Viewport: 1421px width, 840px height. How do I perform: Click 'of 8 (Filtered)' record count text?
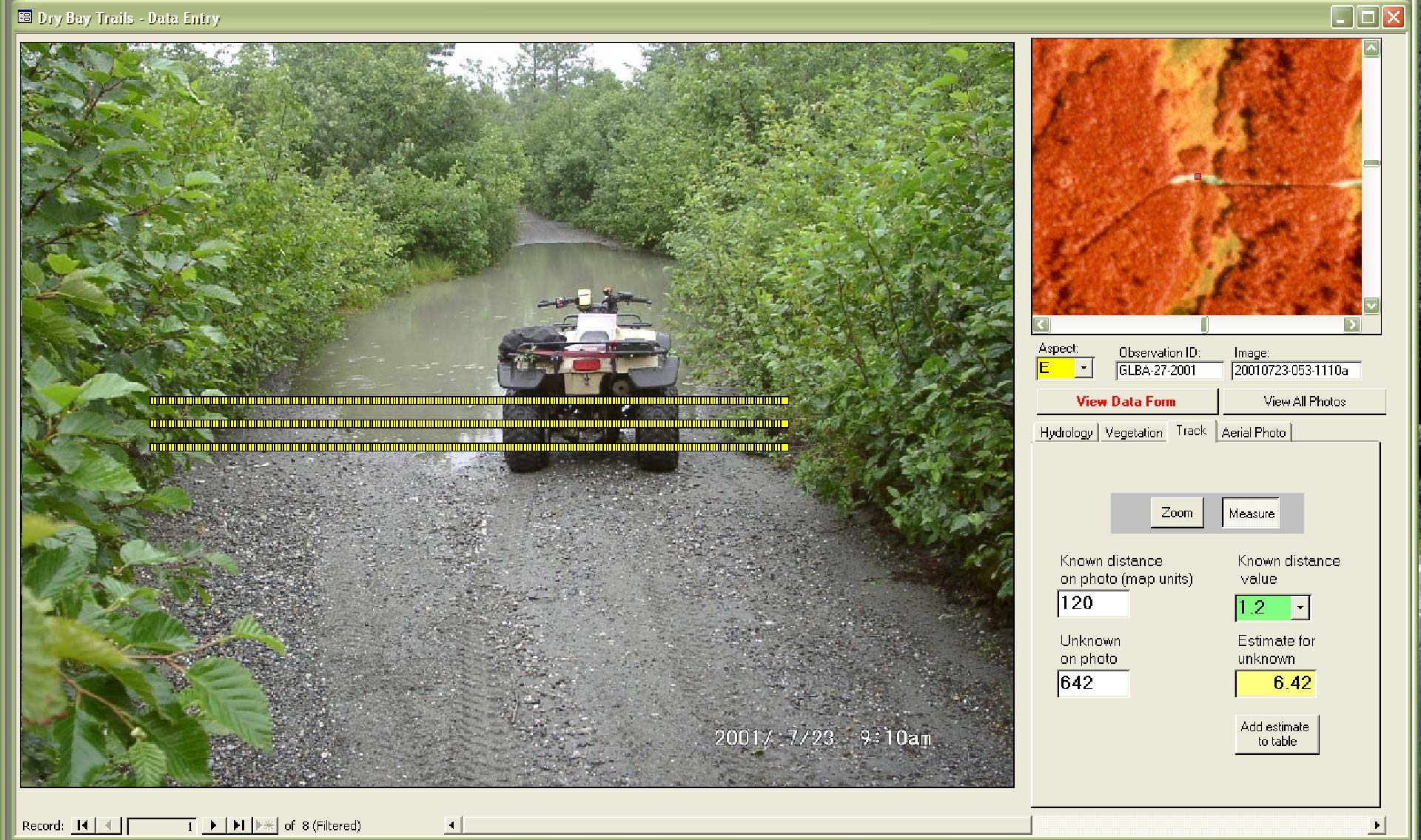[x=323, y=825]
